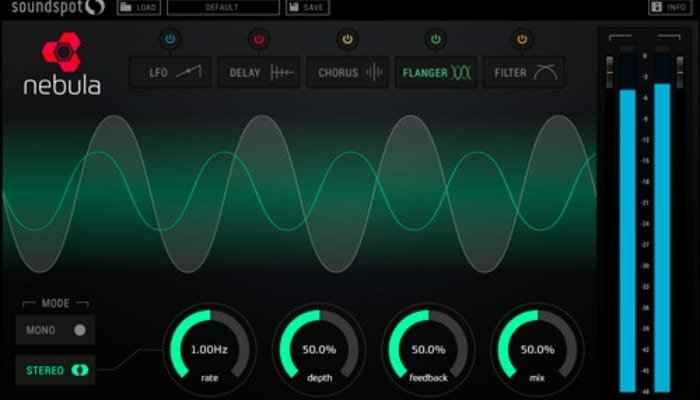Click the 'MODE' section label
The width and height of the screenshot is (700, 400).
[55, 304]
